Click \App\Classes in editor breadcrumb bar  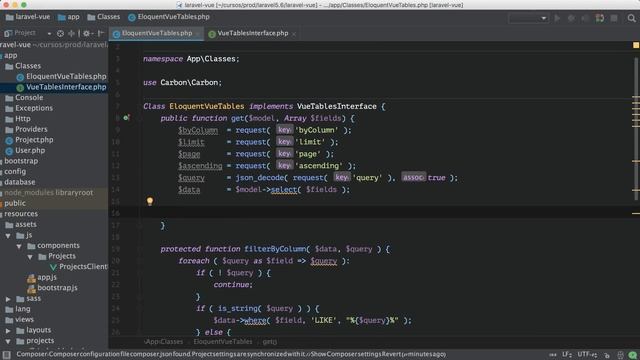coord(164,342)
